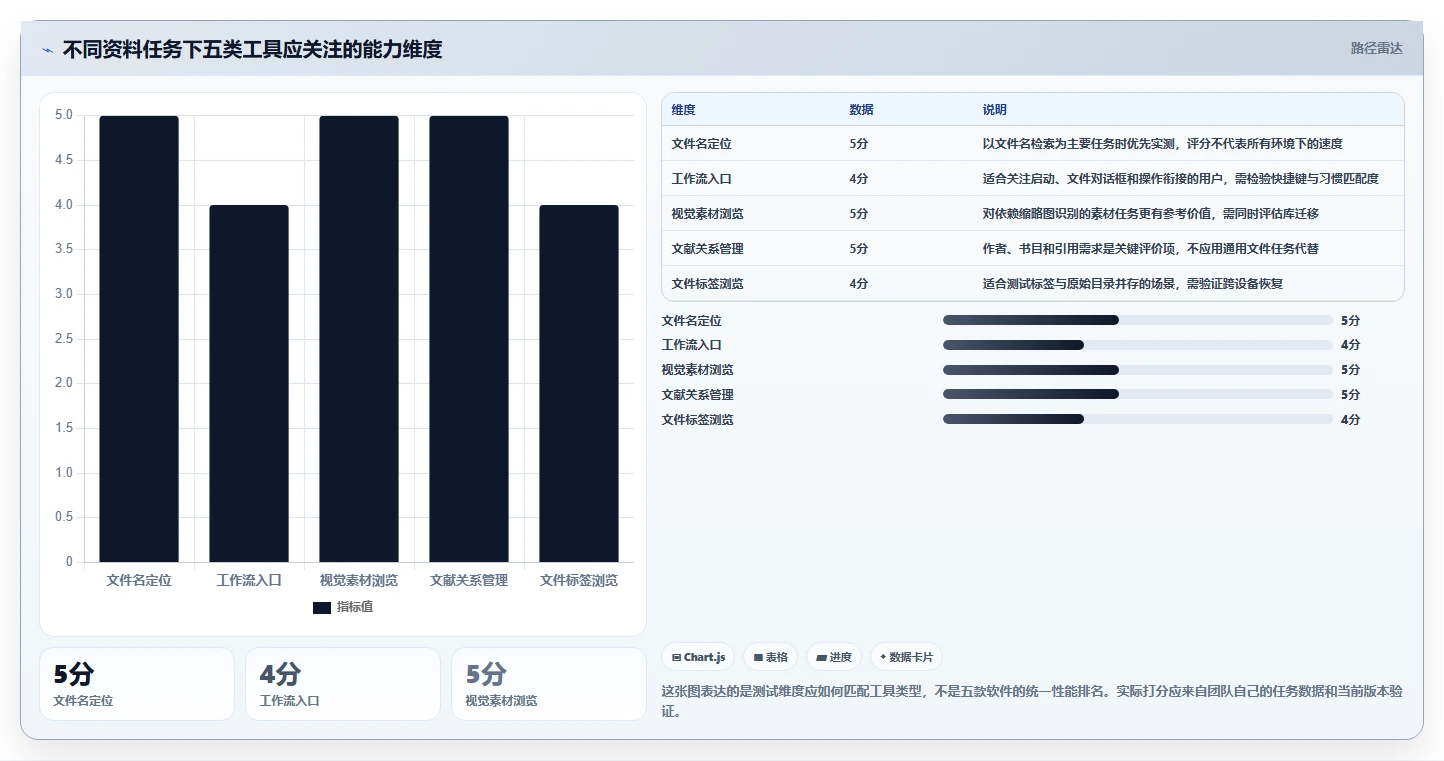
Task: Open the 5分 视觉素材浏览 data card
Action: click(x=549, y=684)
